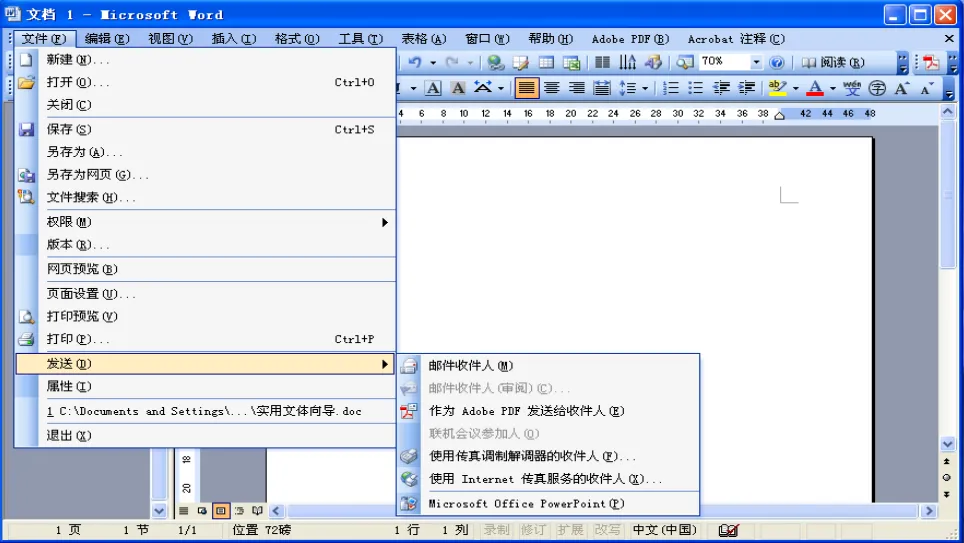Open the Tables and Borders tool
Image resolution: width=964 pixels, height=543 pixels.
521,62
